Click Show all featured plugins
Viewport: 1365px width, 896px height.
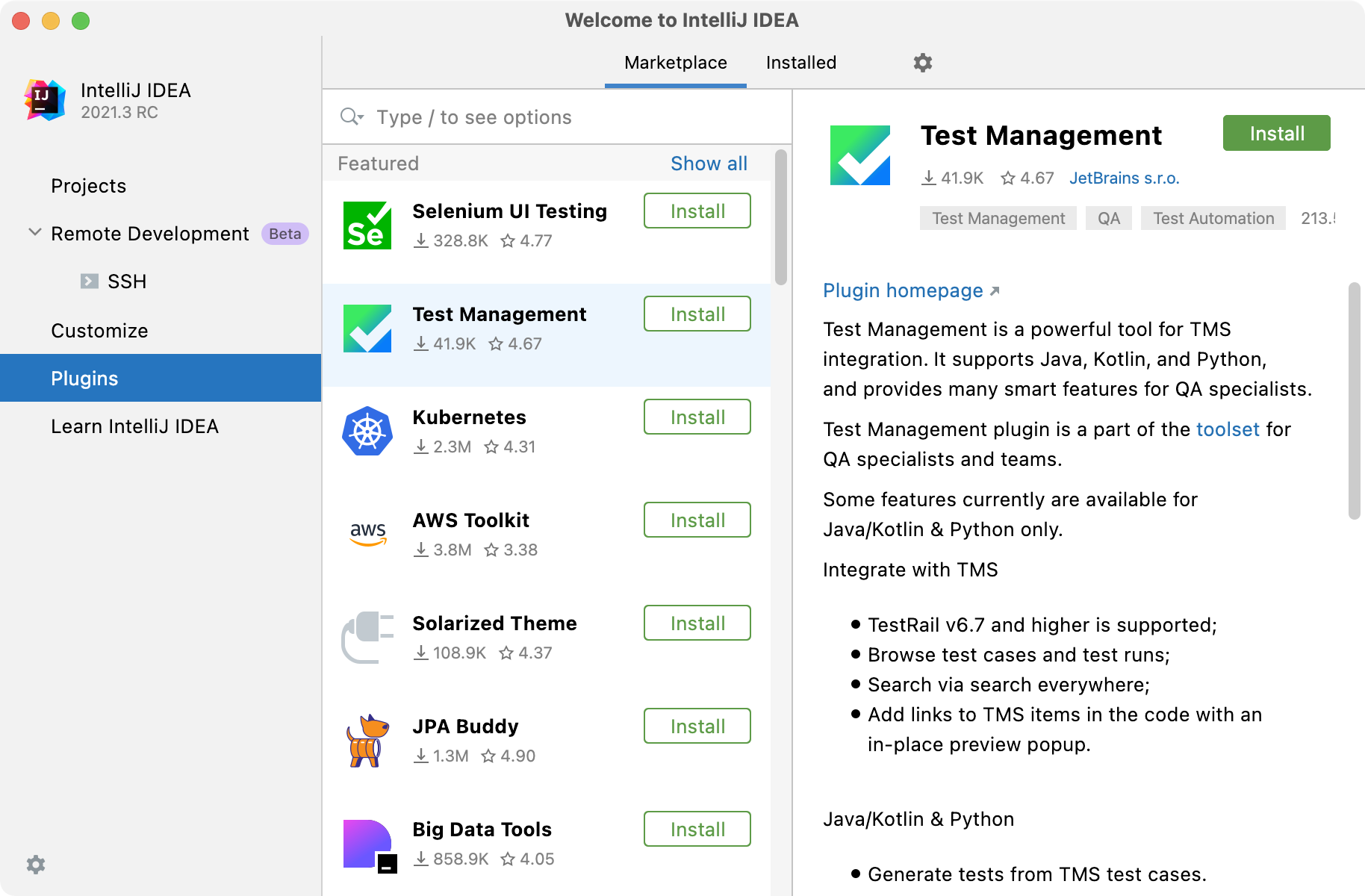point(709,164)
